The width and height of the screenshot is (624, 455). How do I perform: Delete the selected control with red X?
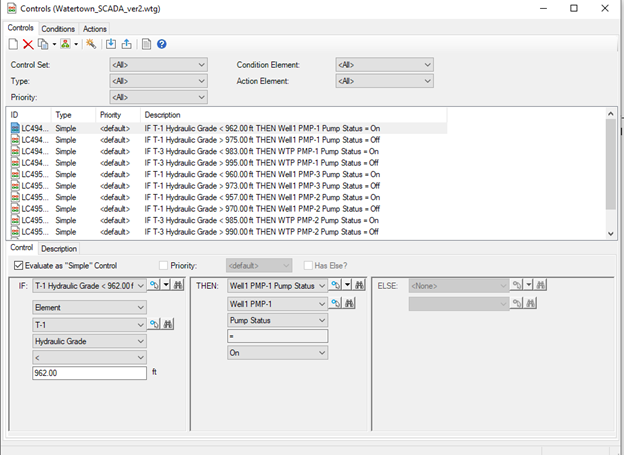[28, 44]
